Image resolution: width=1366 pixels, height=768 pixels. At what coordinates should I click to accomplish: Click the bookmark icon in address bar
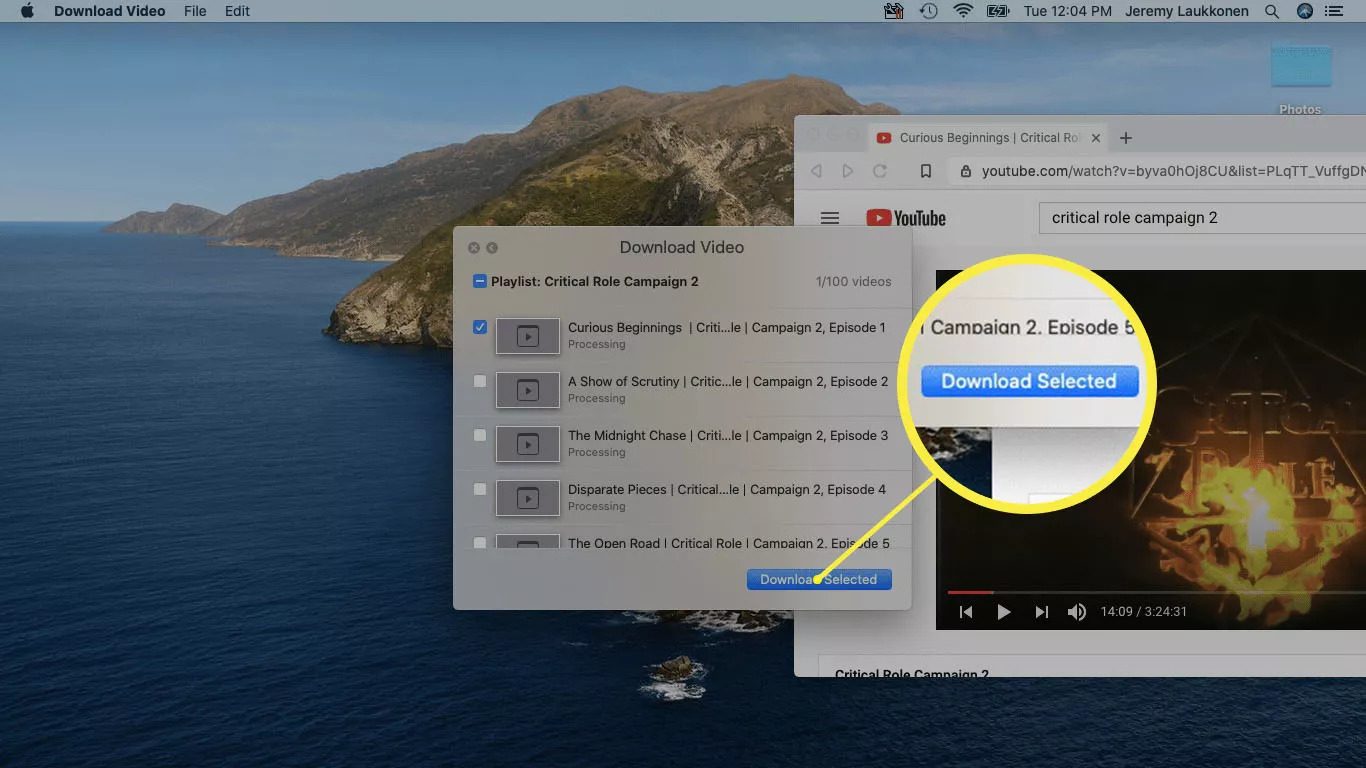[926, 171]
